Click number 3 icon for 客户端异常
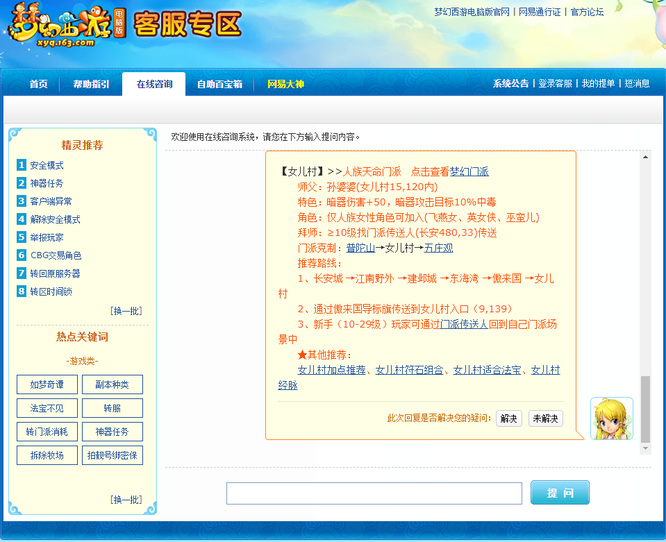Image resolution: width=666 pixels, height=542 pixels. (x=21, y=201)
